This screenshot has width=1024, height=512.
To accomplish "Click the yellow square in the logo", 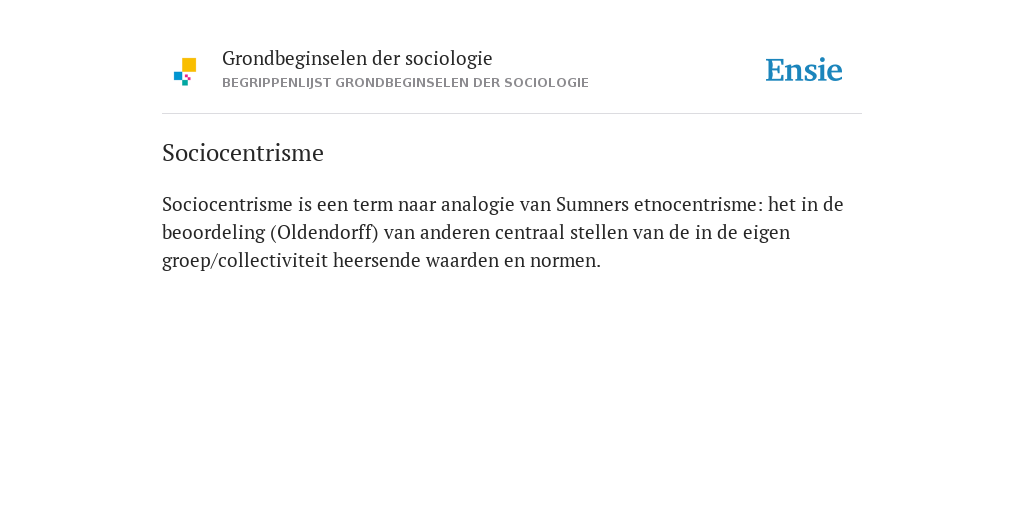I will (189, 65).
